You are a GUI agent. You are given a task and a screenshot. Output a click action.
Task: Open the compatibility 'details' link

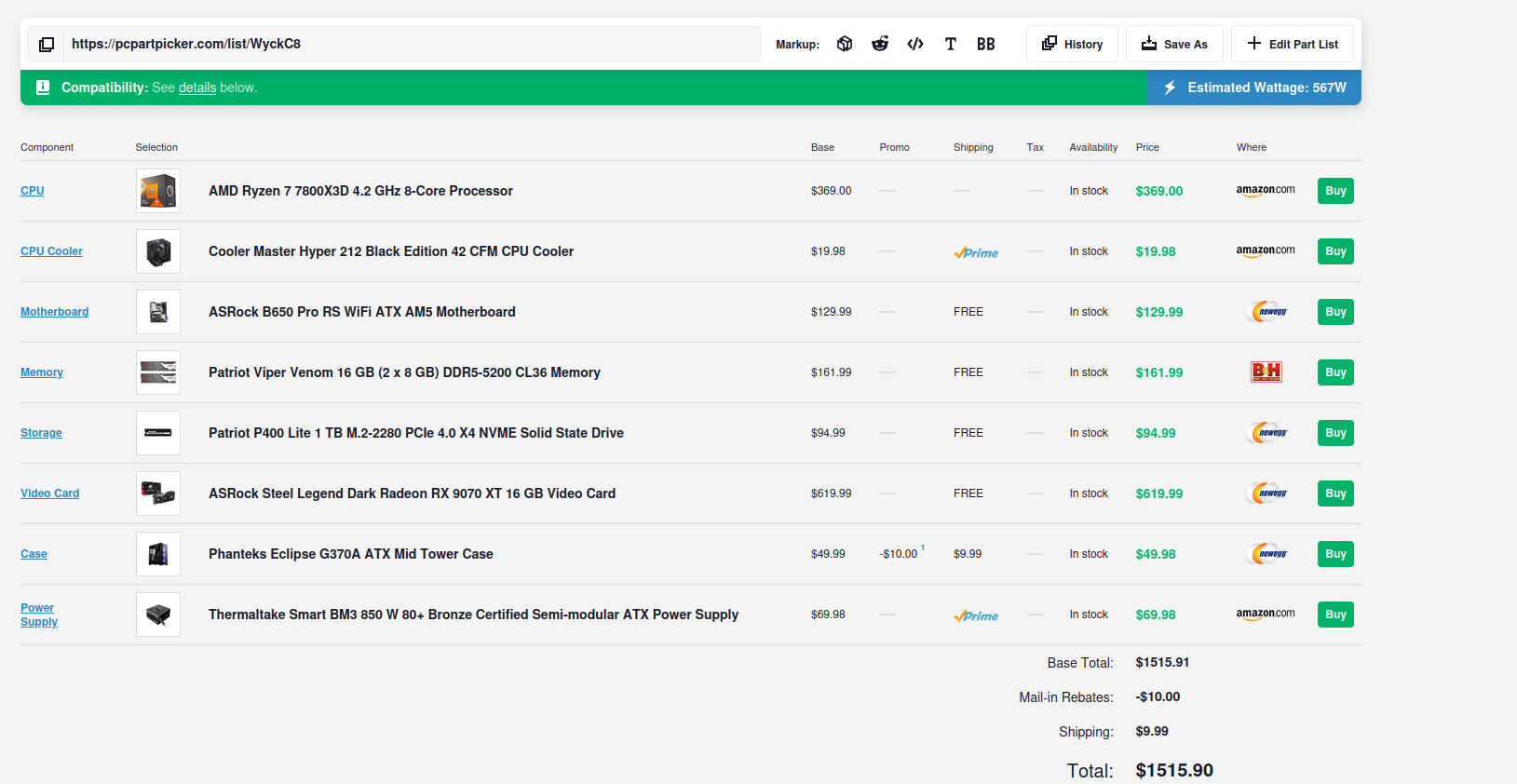[x=197, y=88]
